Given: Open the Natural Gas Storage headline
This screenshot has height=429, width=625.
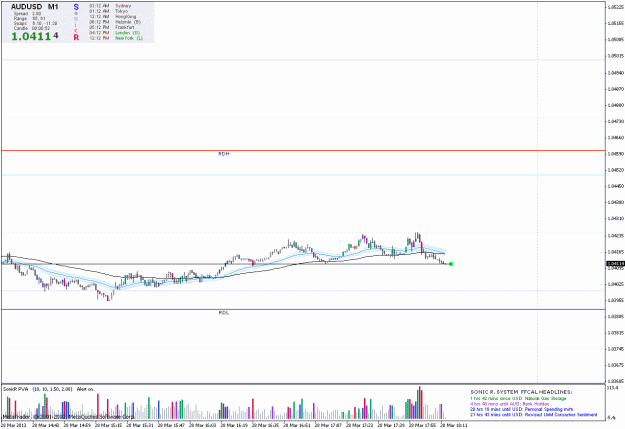Looking at the screenshot, I should coord(518,398).
